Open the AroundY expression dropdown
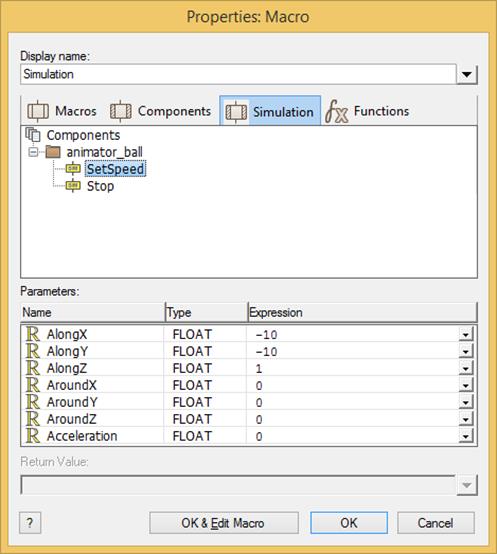 click(466, 402)
